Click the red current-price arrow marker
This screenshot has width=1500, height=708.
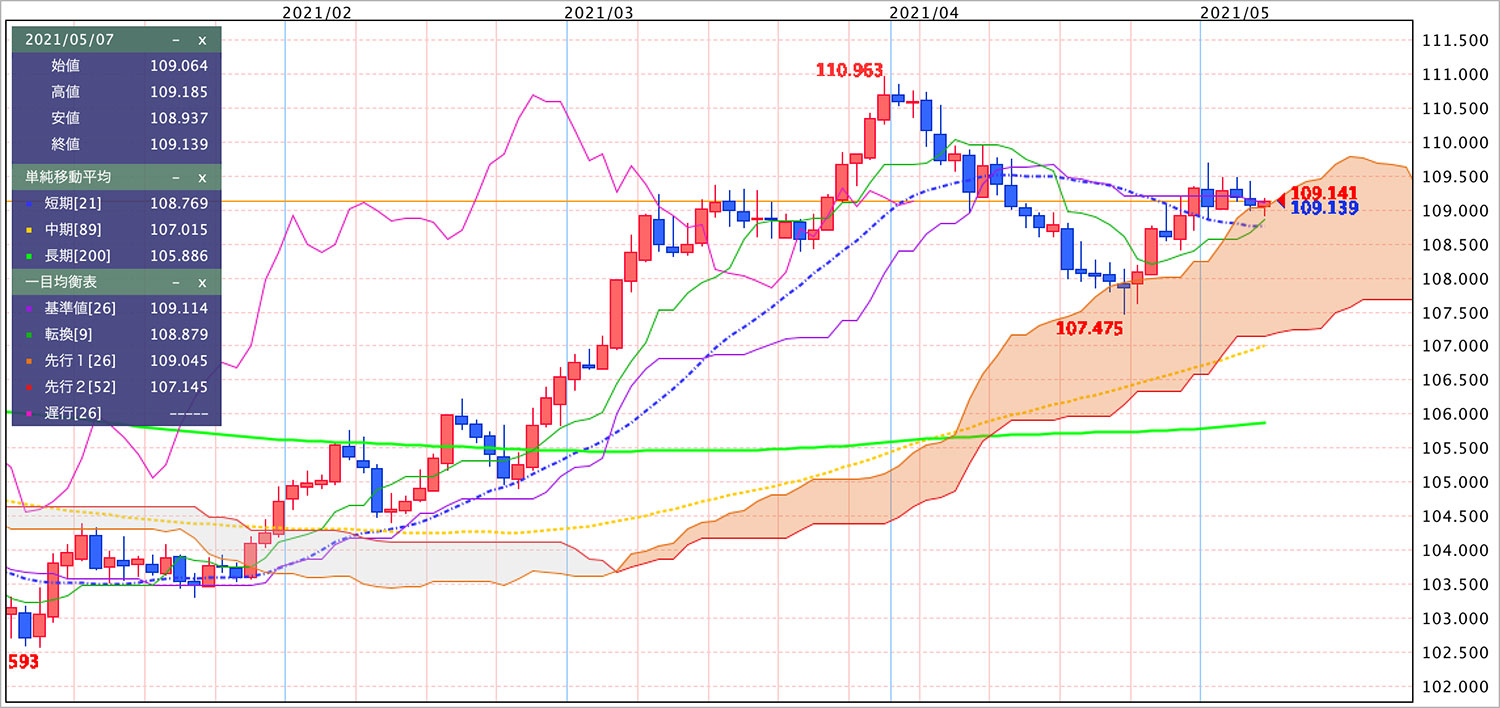click(x=1280, y=200)
